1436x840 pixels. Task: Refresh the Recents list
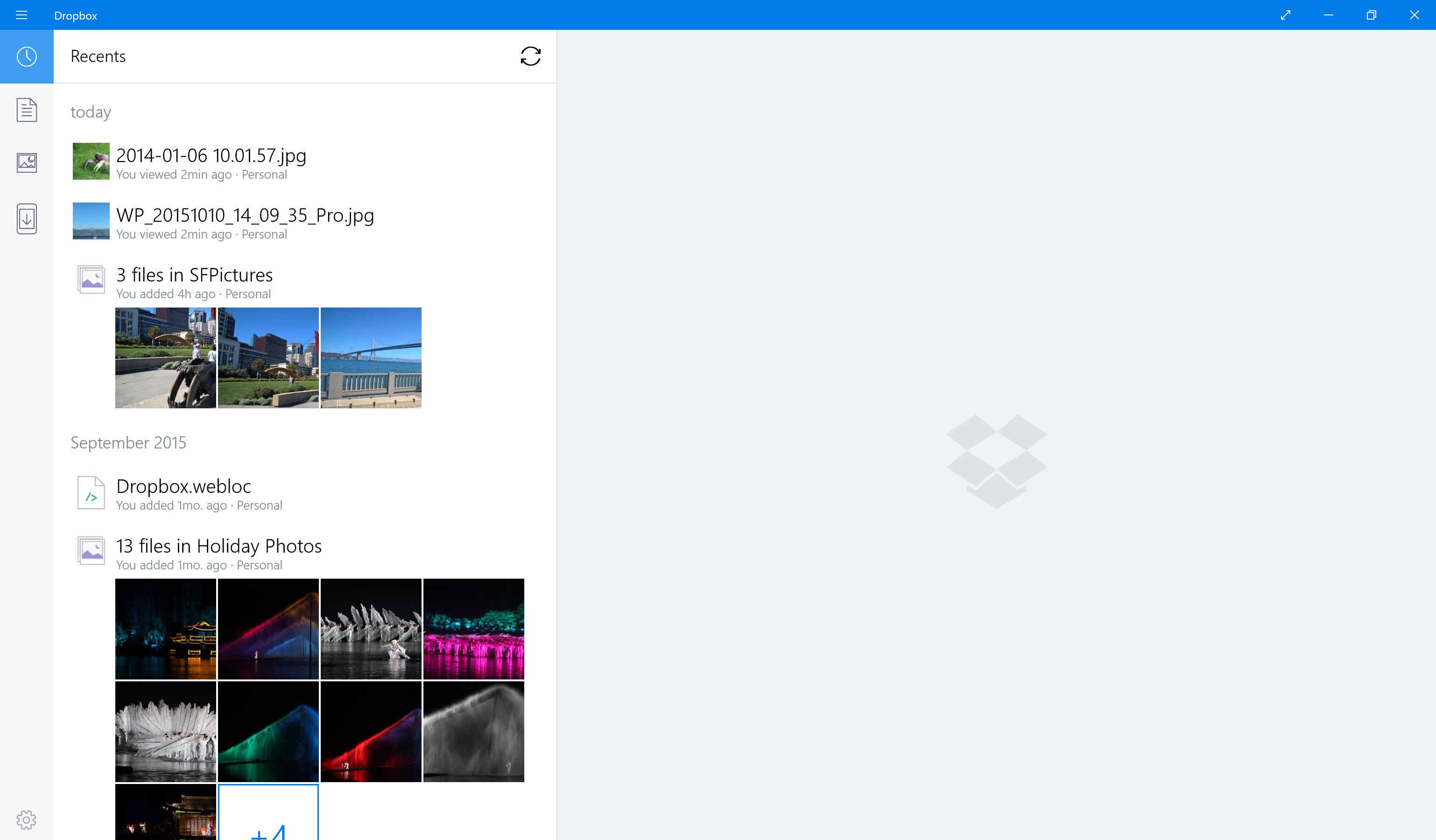click(x=530, y=56)
